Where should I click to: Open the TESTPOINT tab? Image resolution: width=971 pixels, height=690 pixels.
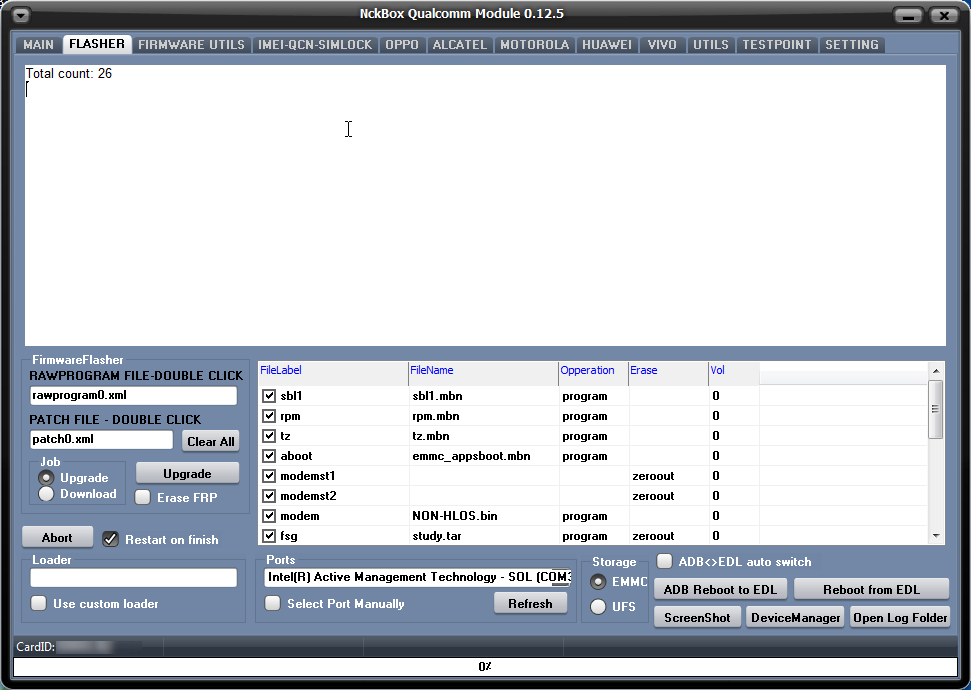(x=777, y=45)
